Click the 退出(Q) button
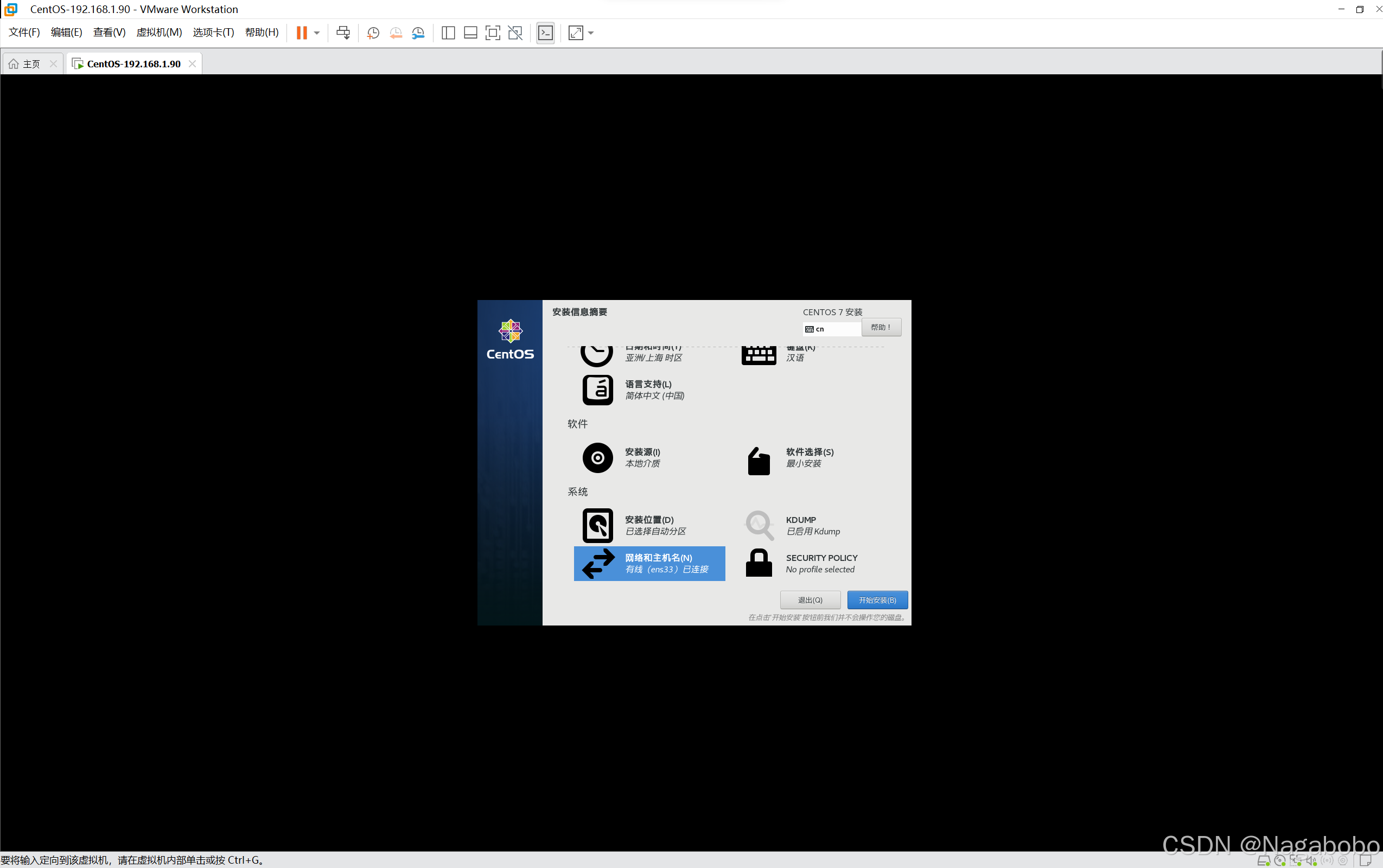This screenshot has height=868, width=1383. pos(810,600)
